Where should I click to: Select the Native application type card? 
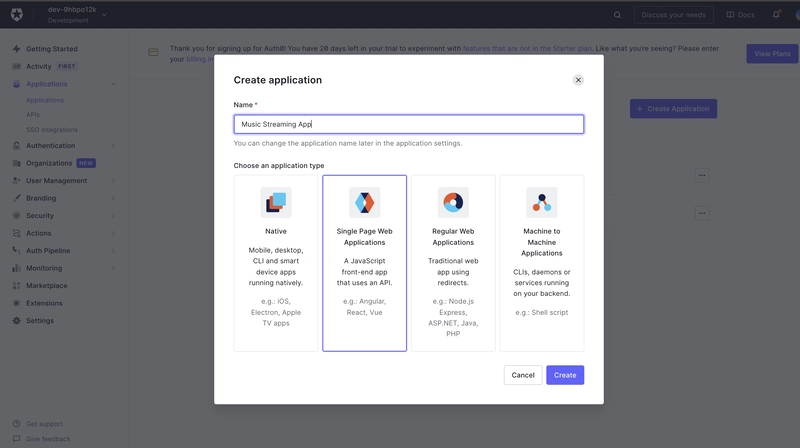(x=276, y=263)
